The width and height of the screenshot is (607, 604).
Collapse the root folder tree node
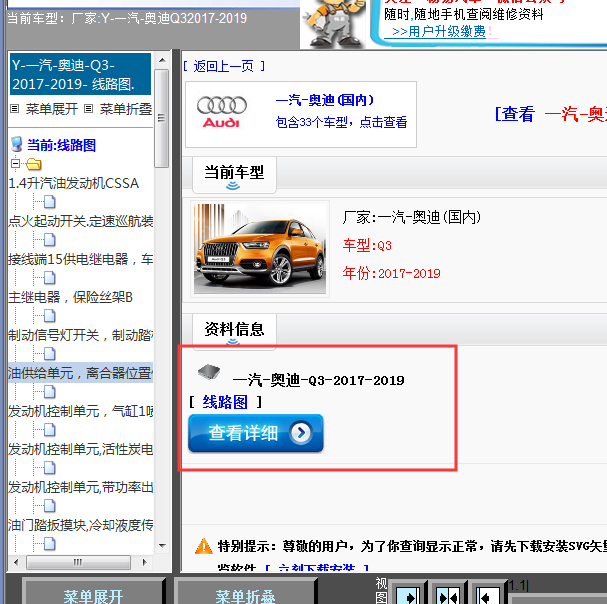(15, 163)
